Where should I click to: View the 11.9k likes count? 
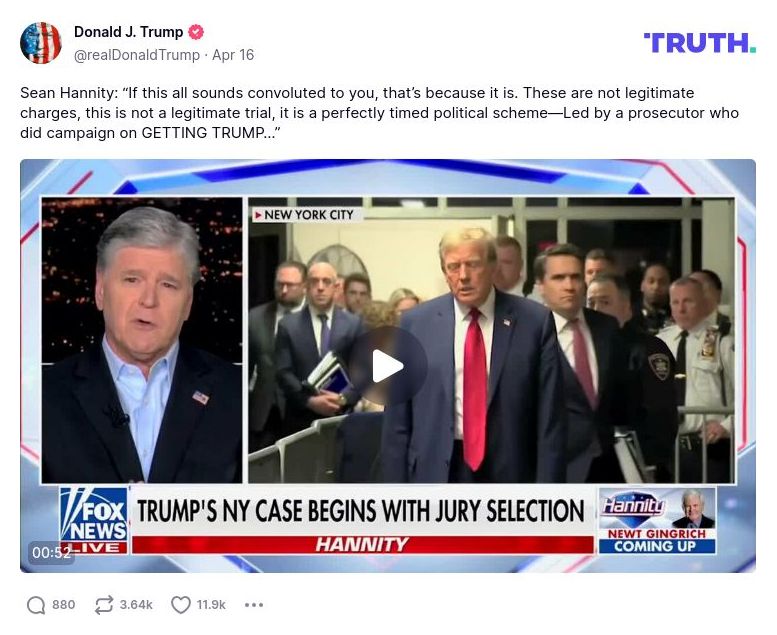[x=211, y=605]
